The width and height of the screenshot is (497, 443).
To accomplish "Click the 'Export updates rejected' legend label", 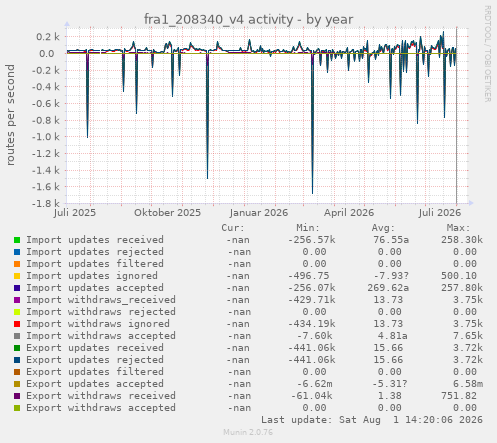I will pos(95,360).
